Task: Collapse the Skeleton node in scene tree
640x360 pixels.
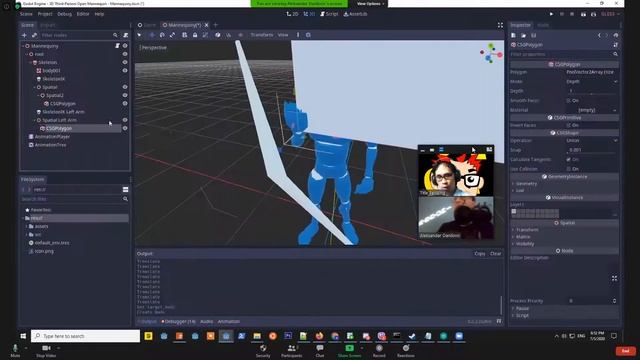Action: (31, 62)
